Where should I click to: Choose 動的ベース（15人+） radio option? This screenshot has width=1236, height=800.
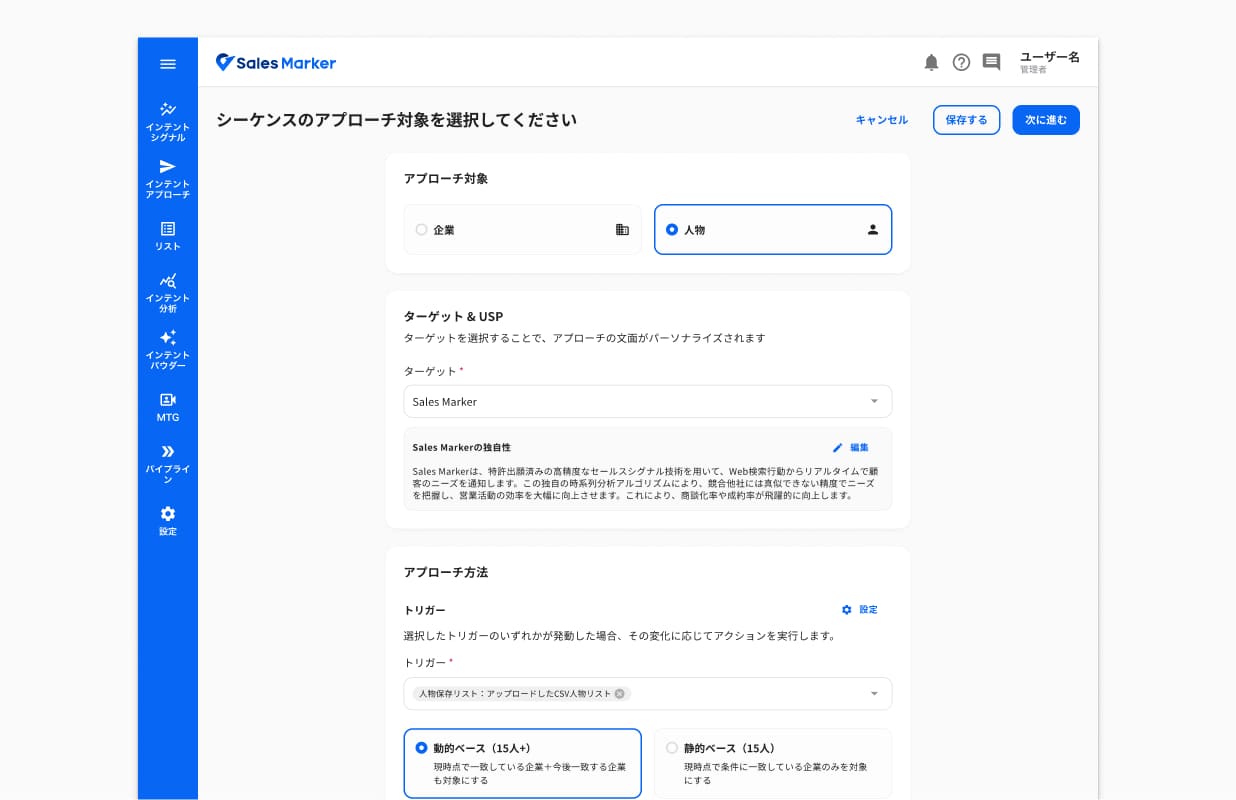point(421,748)
